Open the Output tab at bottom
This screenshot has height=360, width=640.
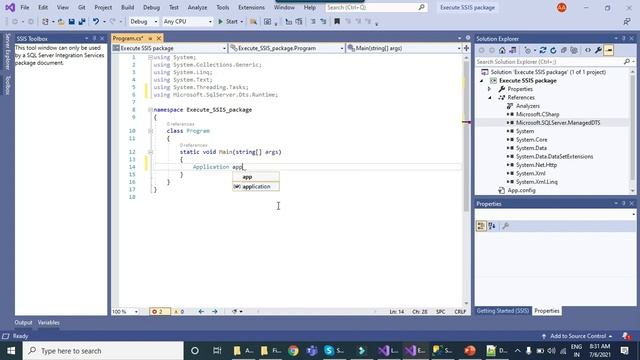click(x=23, y=322)
